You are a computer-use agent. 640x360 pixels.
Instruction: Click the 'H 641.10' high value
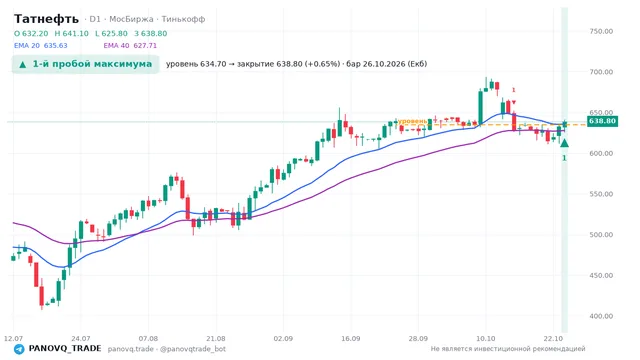pyautogui.click(x=71, y=33)
